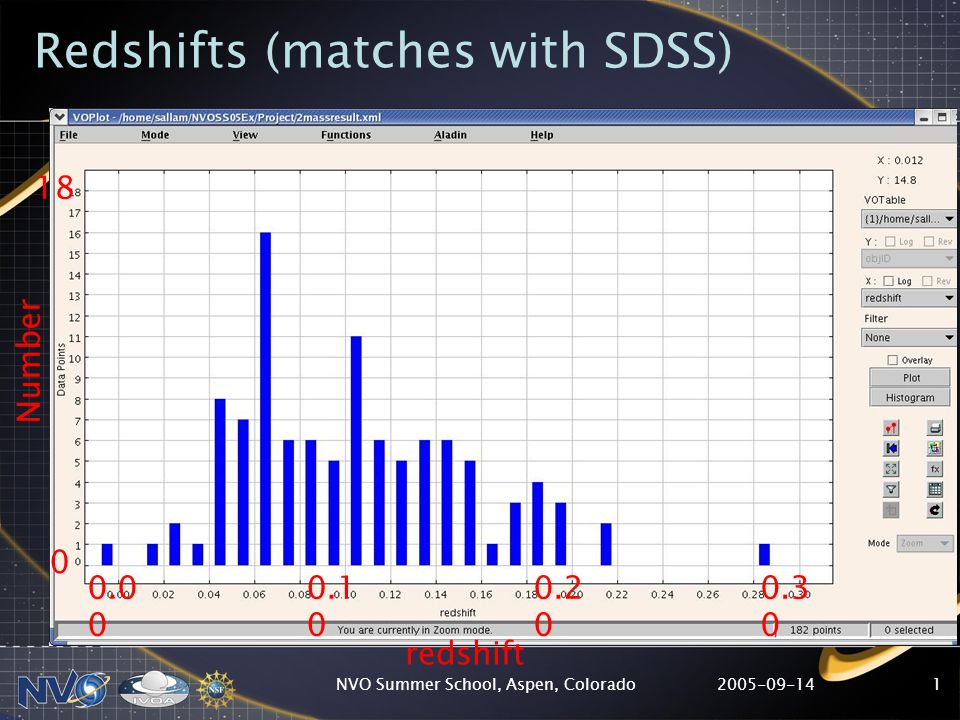Image resolution: width=960 pixels, height=720 pixels.
Task: Enable the Overlay checkbox
Action: (893, 360)
